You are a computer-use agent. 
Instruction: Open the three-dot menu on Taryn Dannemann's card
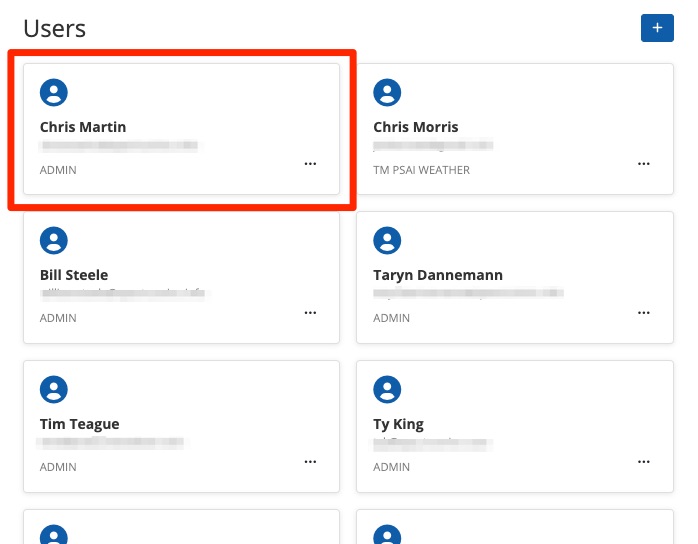644,312
